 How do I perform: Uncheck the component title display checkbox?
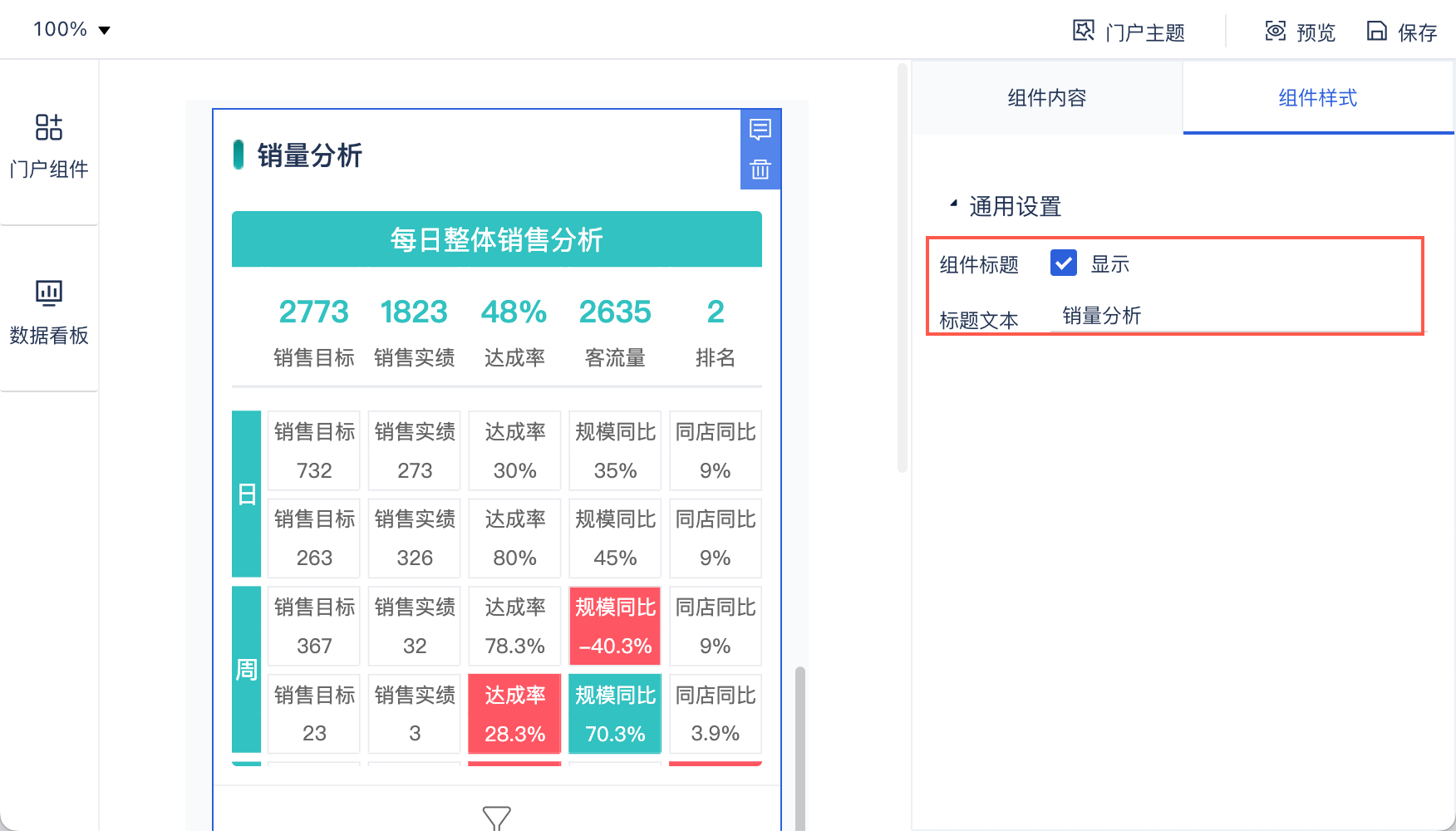coord(1064,263)
